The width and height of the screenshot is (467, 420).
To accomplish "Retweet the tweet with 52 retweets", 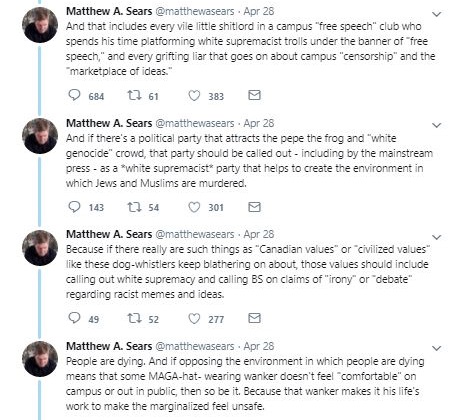I will [x=134, y=318].
